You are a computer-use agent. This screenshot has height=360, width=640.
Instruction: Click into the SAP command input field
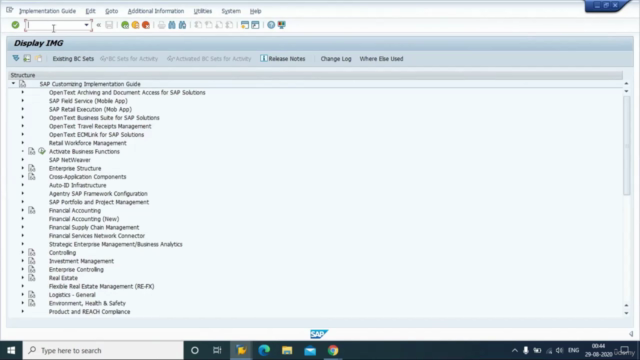coord(55,25)
